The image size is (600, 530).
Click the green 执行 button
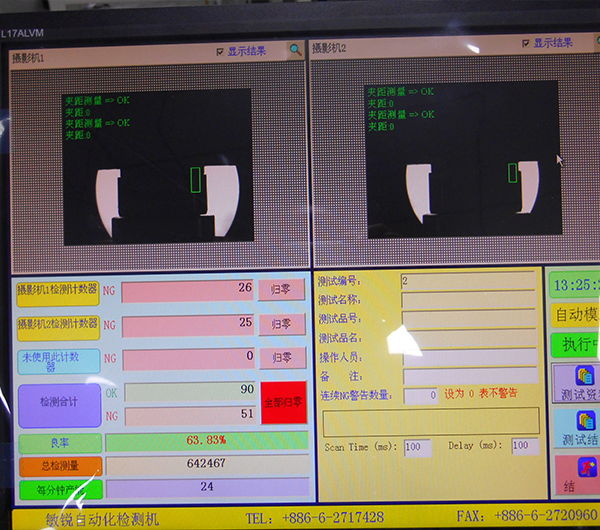(x=575, y=345)
